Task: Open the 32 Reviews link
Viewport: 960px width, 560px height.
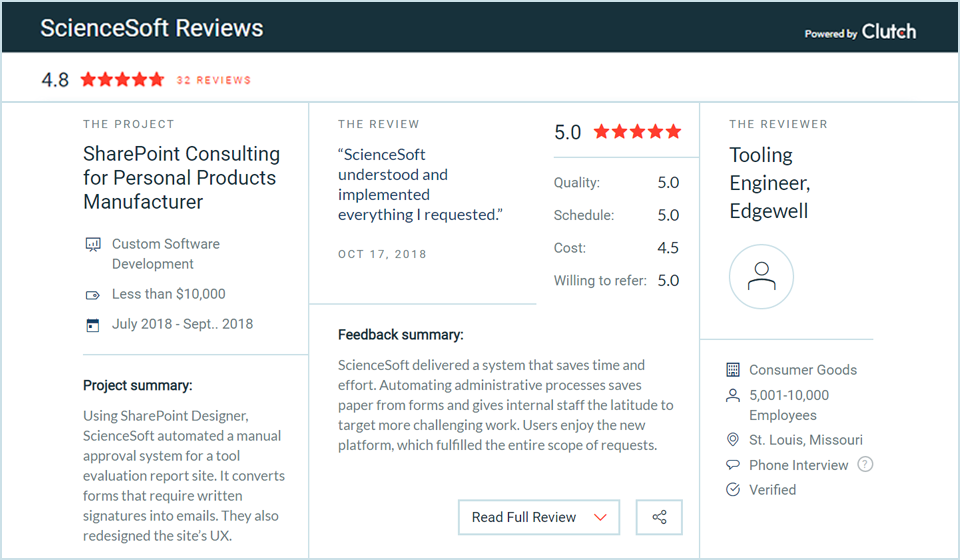Action: 214,80
